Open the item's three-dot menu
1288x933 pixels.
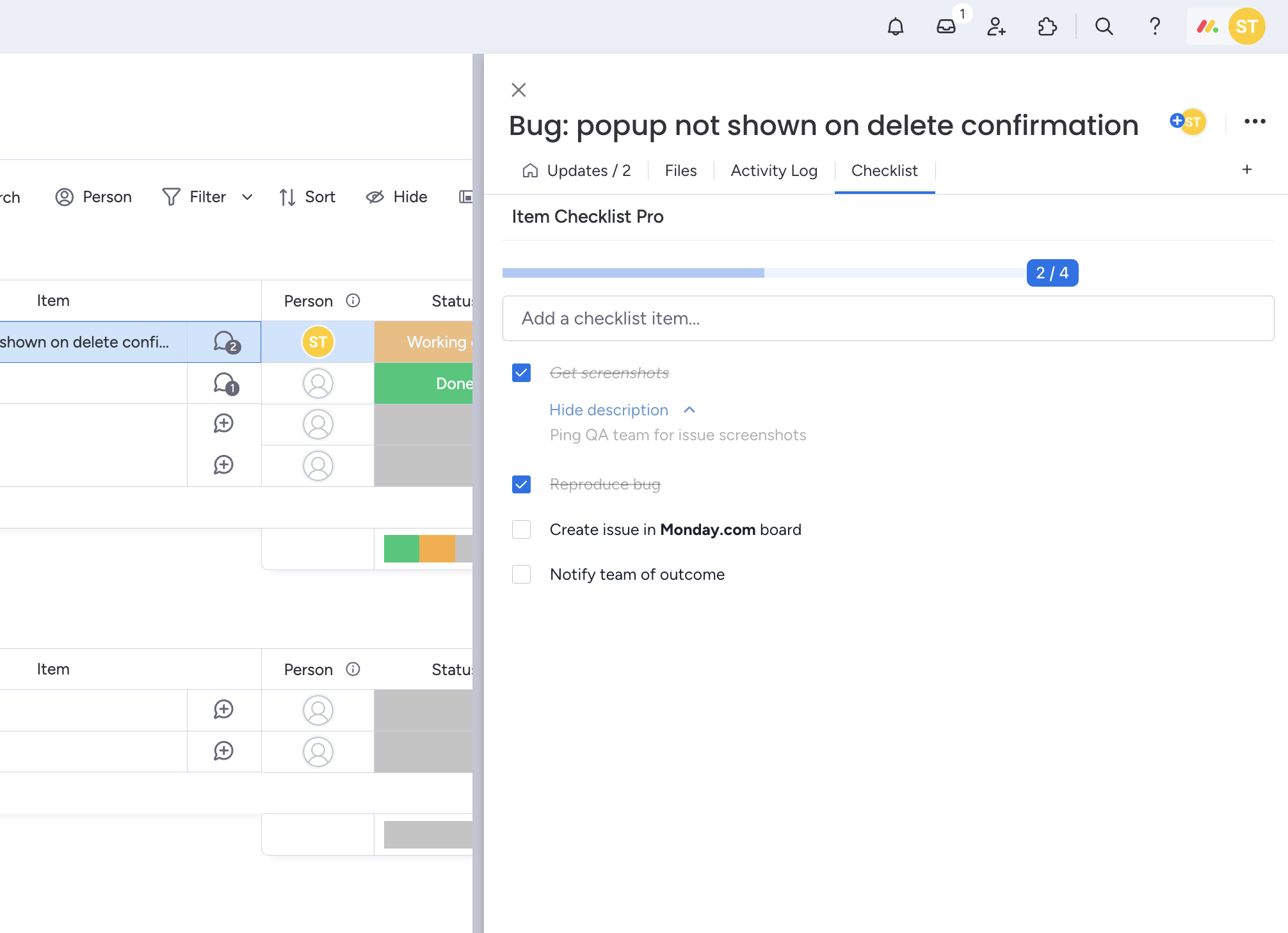(1255, 122)
